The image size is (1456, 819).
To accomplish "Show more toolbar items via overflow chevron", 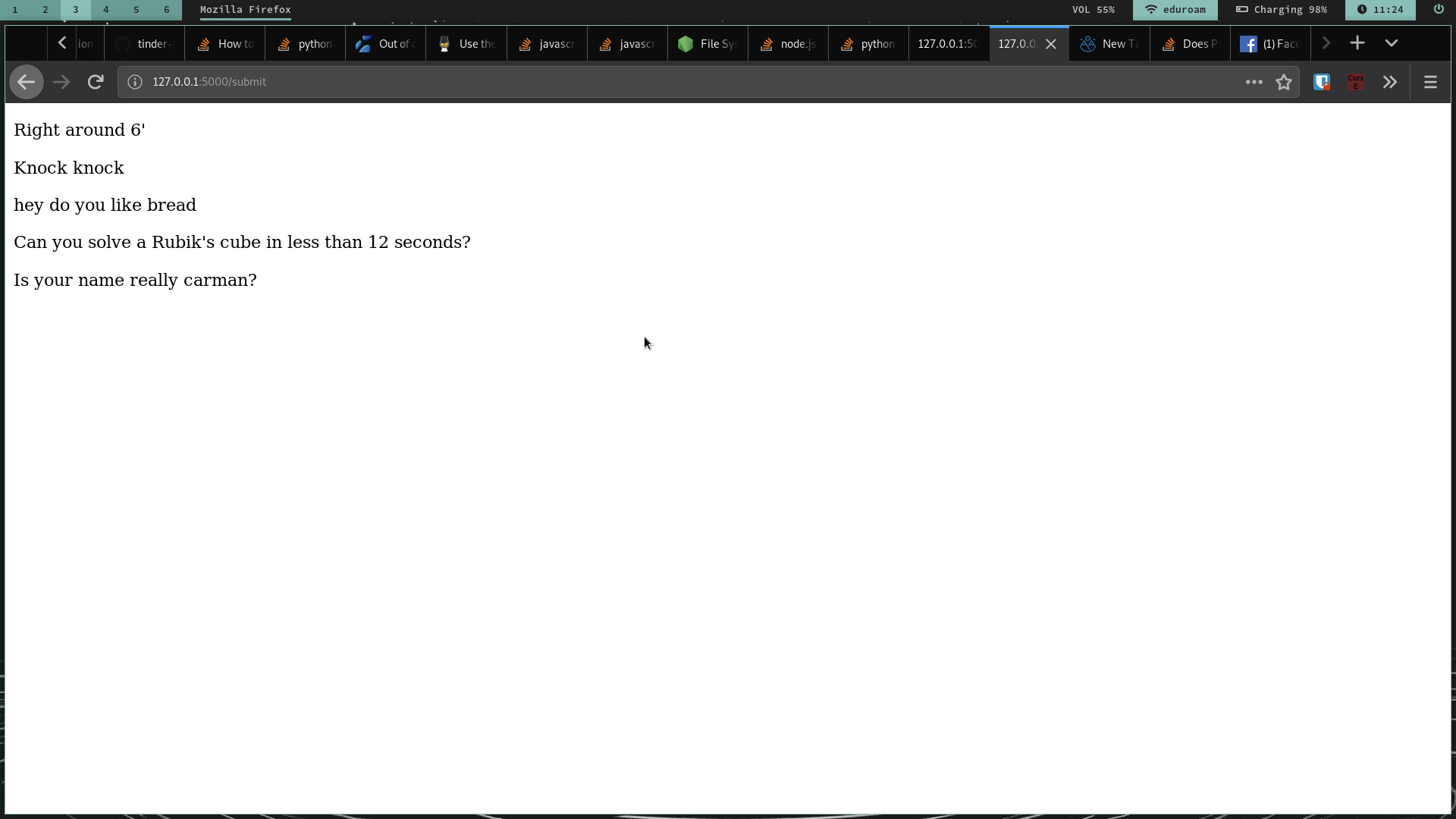I will pos(1389,82).
